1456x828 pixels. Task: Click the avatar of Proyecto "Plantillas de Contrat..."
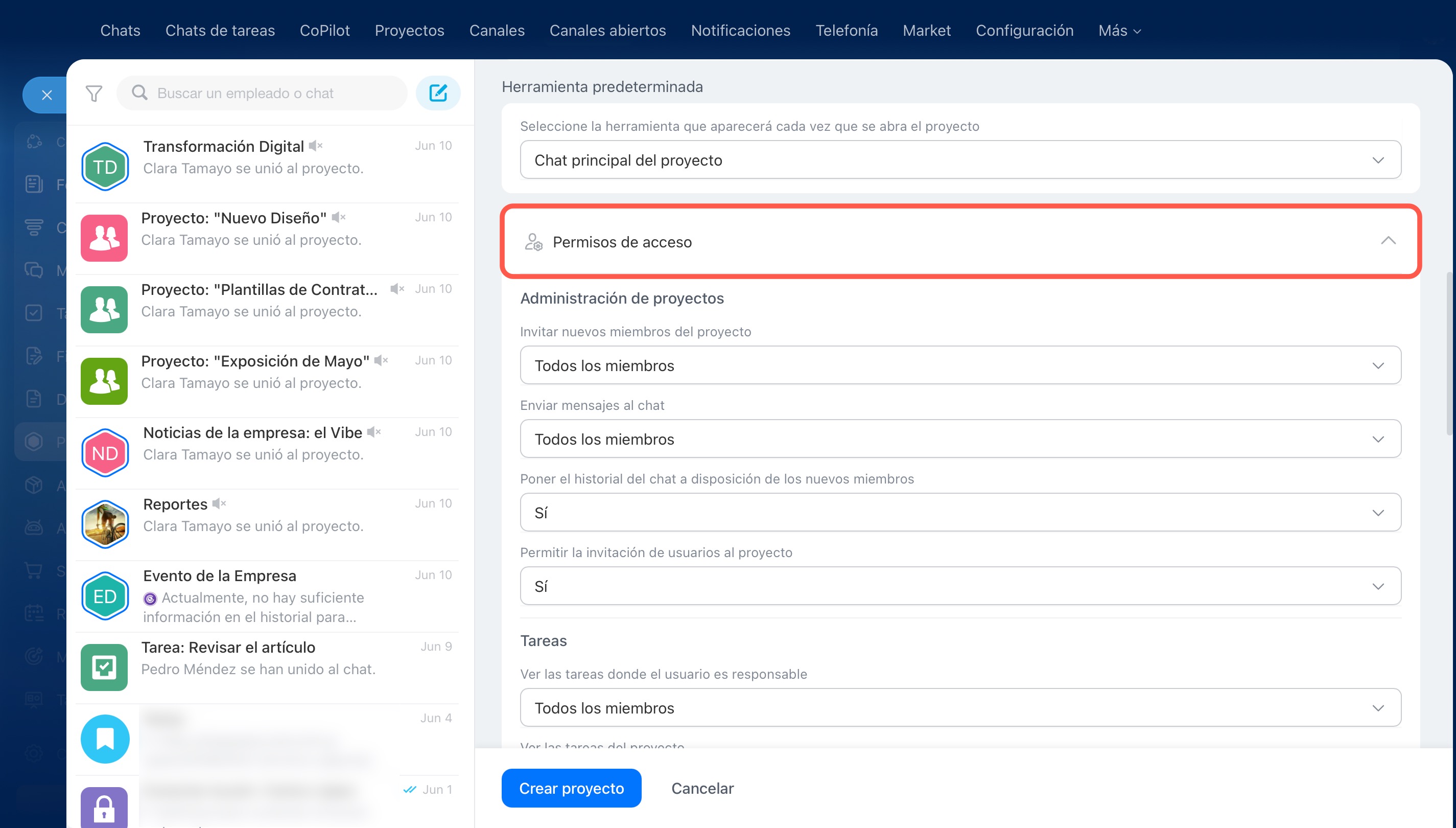pos(104,309)
